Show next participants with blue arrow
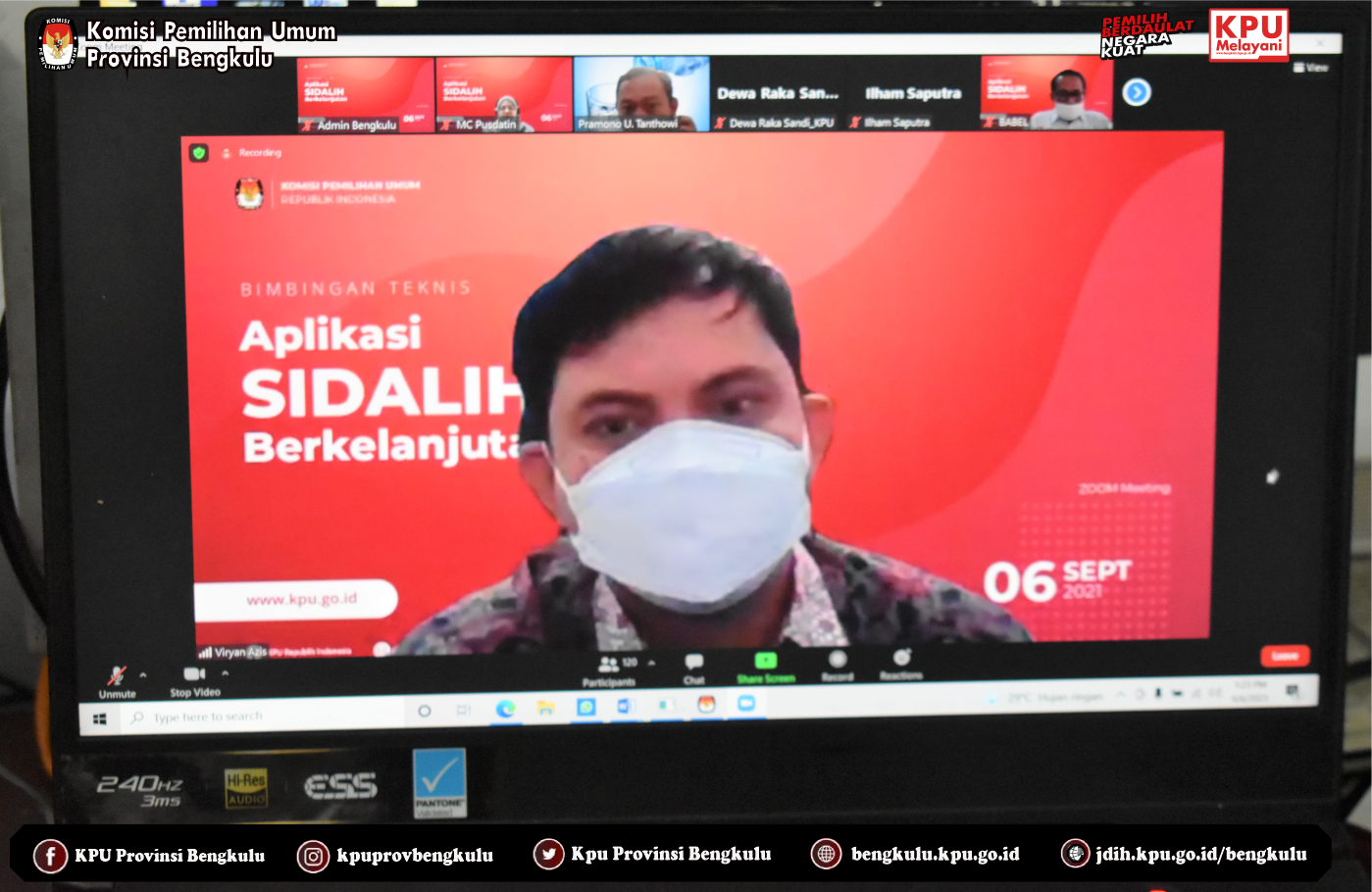 (x=1137, y=92)
